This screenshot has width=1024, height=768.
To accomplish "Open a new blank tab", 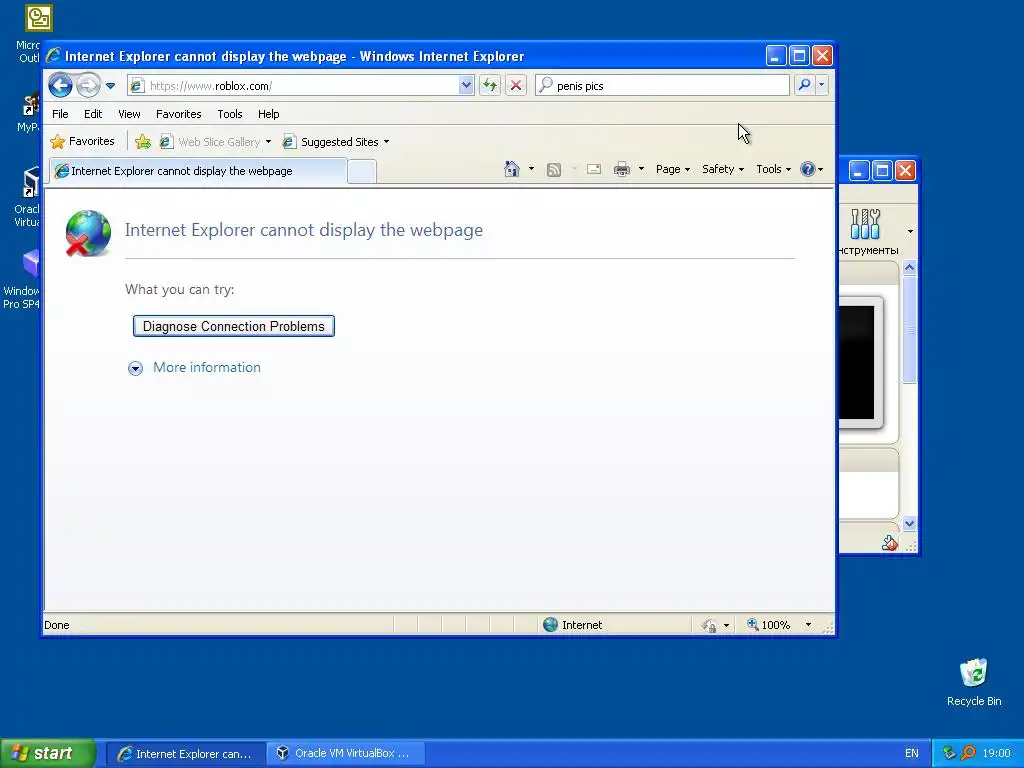I will point(362,171).
